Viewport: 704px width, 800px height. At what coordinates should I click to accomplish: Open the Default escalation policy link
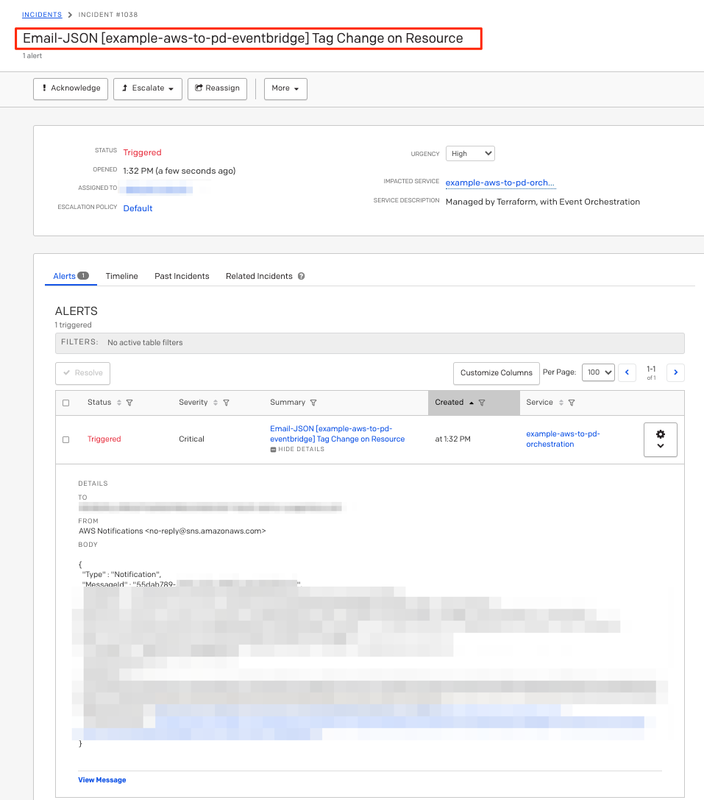point(138,208)
